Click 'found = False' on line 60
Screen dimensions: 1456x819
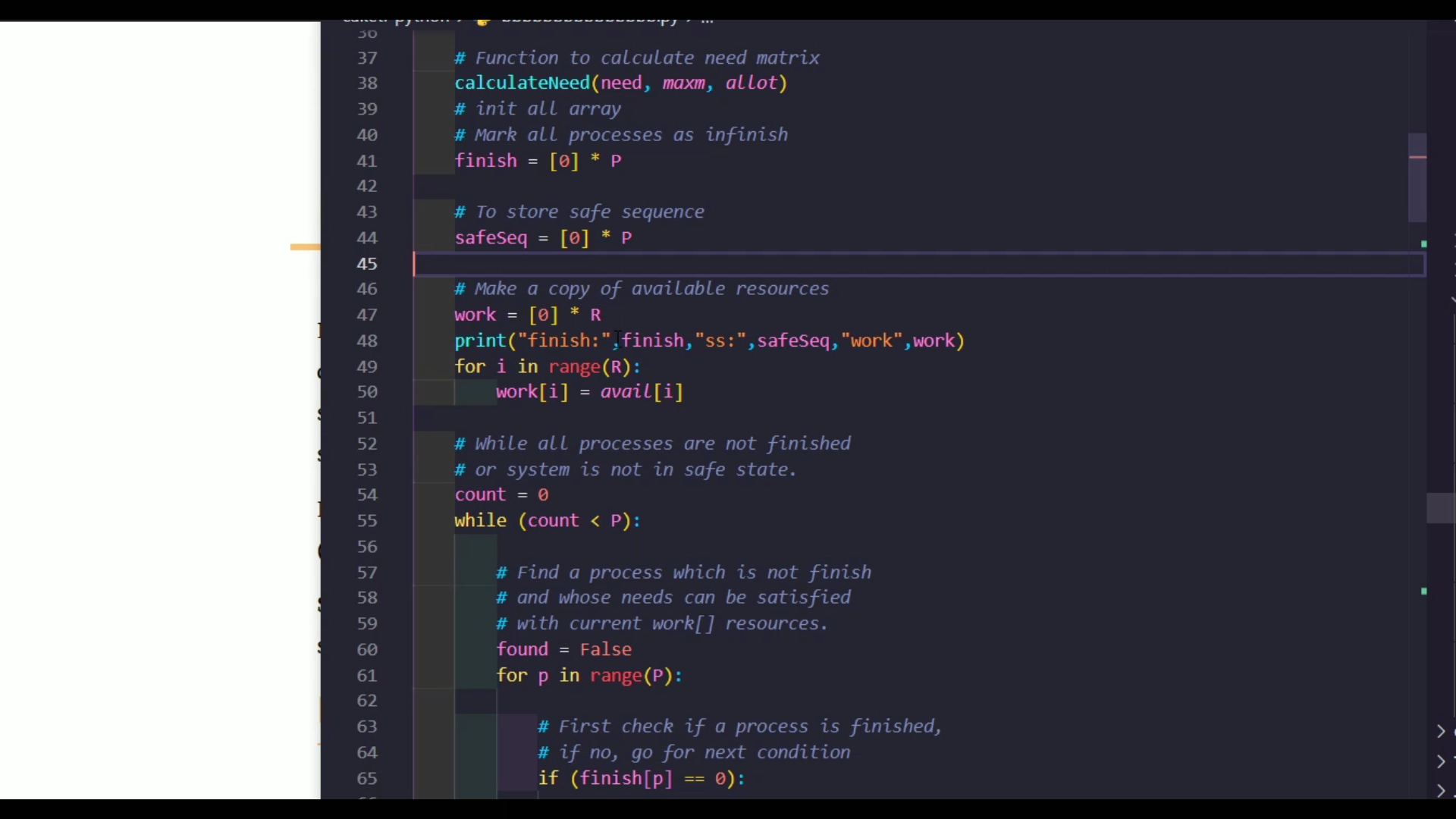point(563,650)
